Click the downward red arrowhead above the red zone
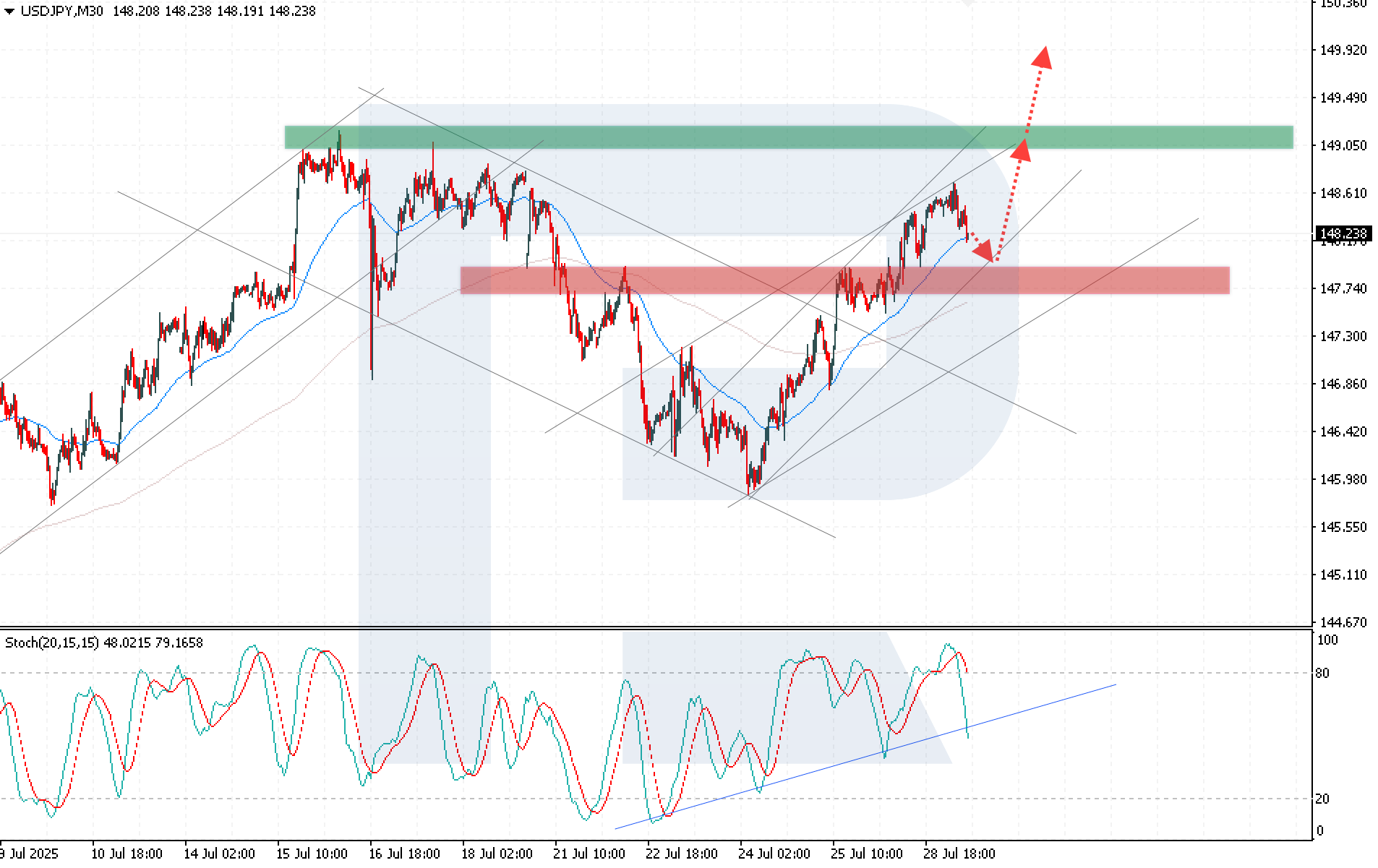Image resolution: width=1378 pixels, height=868 pixels. click(x=985, y=250)
